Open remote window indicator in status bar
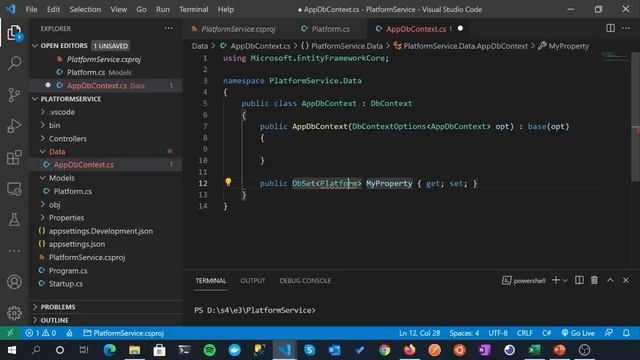 (x=10, y=333)
